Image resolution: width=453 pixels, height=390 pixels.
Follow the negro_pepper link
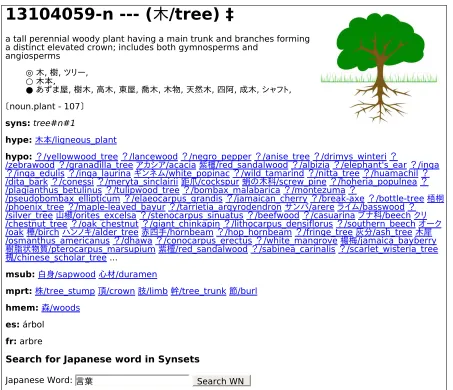pos(217,156)
